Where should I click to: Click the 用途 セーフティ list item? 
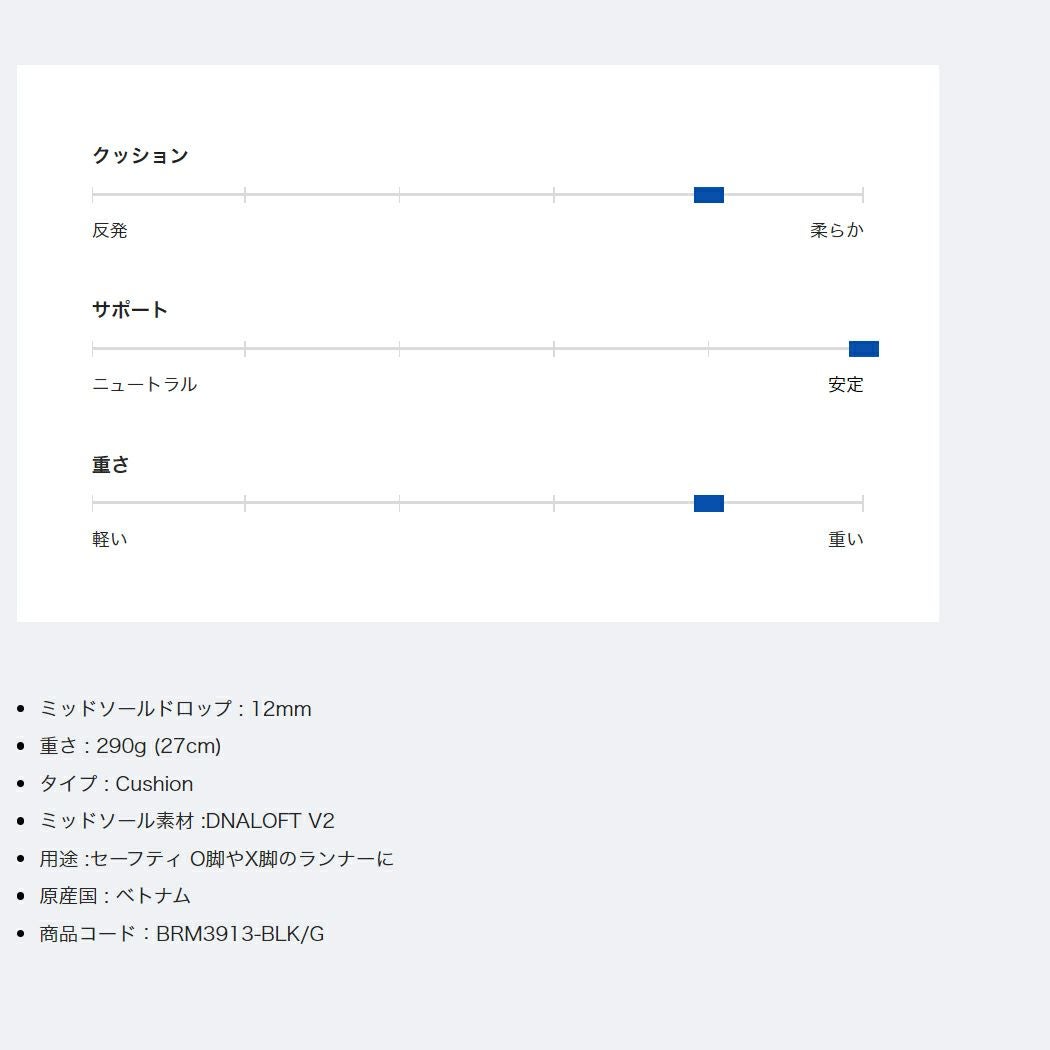[x=216, y=859]
